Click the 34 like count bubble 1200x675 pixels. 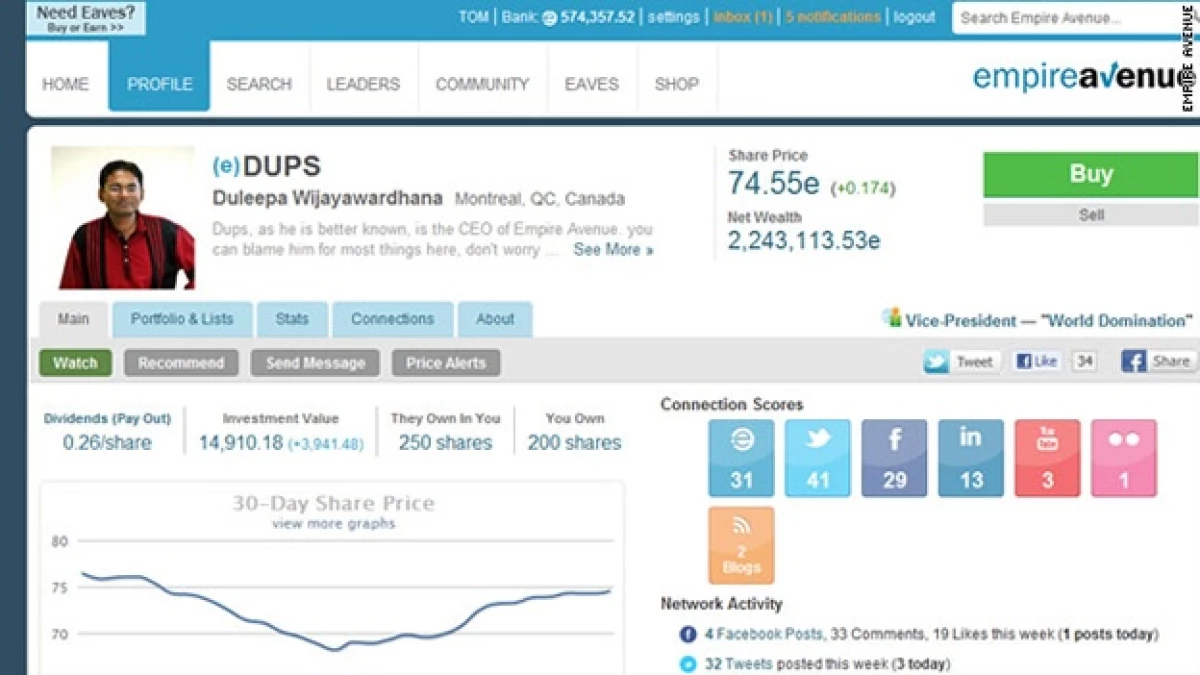[1084, 362]
